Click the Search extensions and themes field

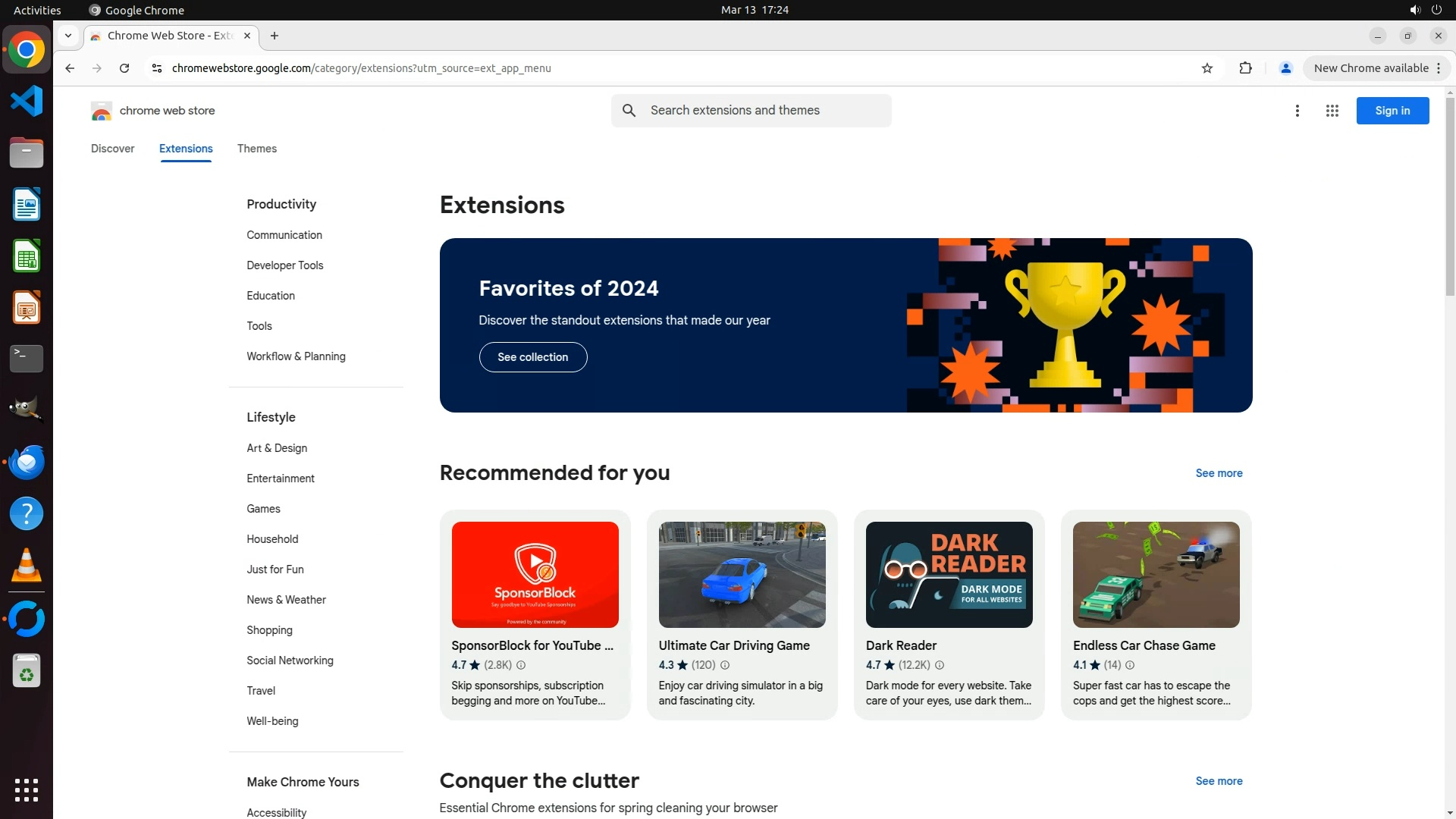tap(766, 111)
